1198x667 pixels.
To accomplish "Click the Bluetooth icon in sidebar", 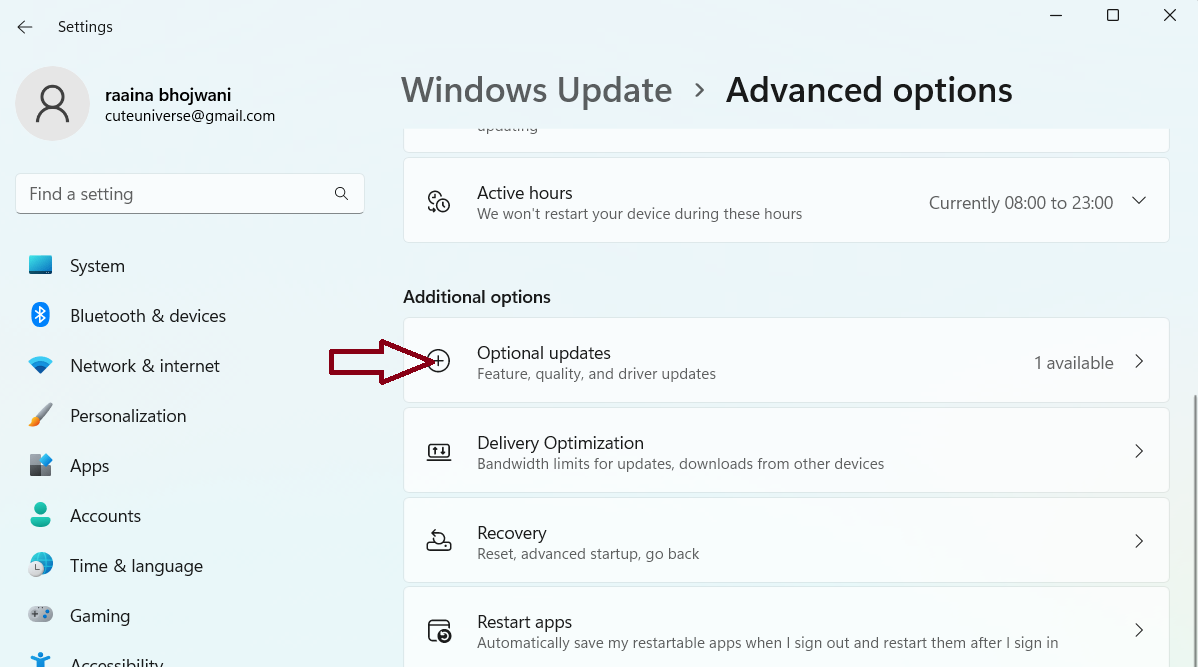I will pos(41,315).
